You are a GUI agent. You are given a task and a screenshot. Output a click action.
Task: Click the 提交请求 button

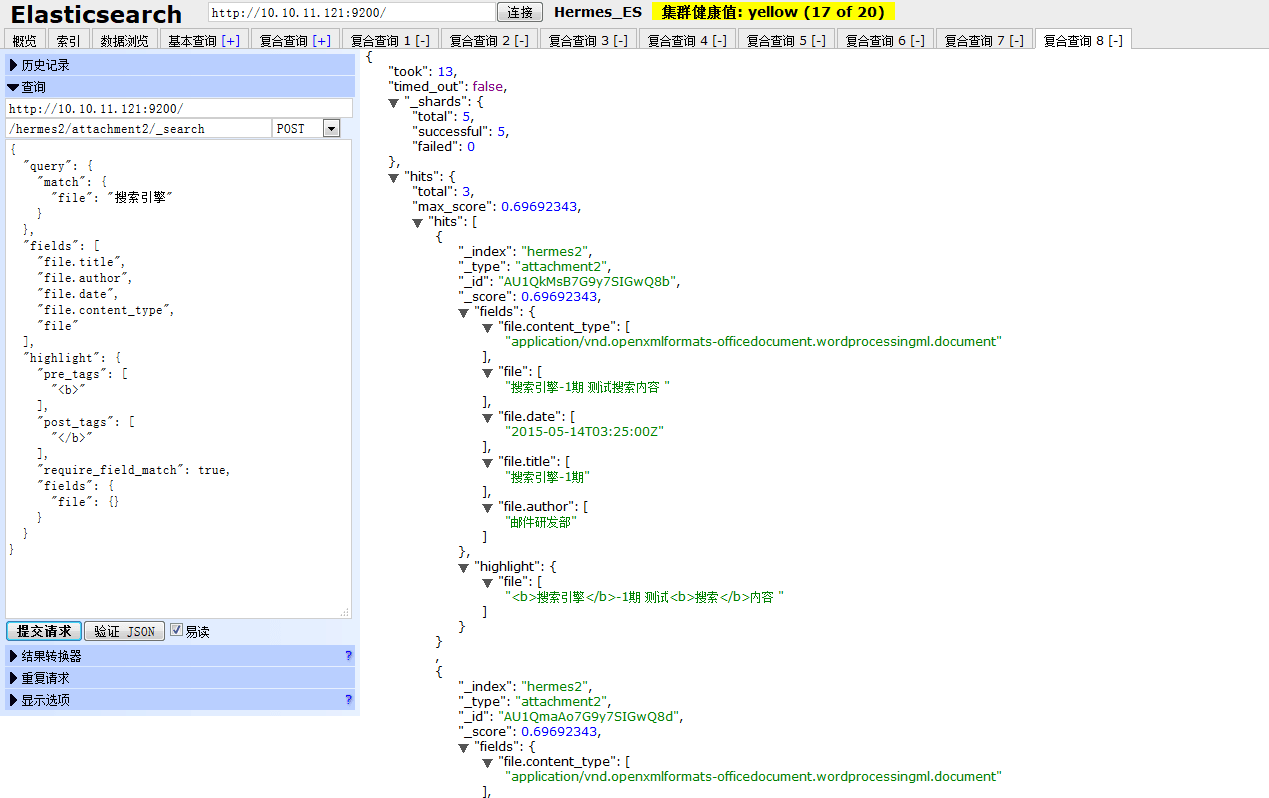(x=44, y=631)
